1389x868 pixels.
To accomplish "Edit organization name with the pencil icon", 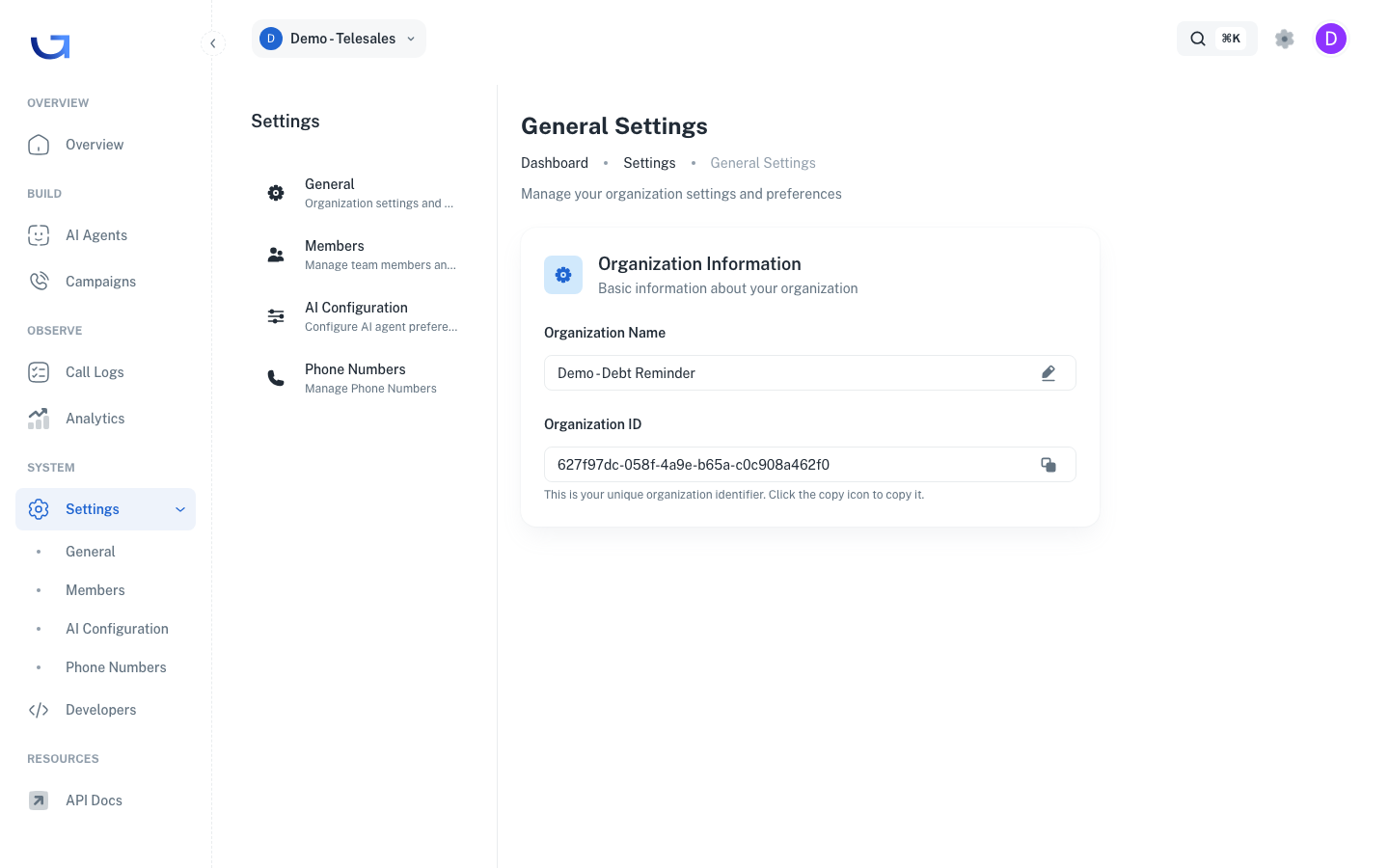I will 1049,373.
